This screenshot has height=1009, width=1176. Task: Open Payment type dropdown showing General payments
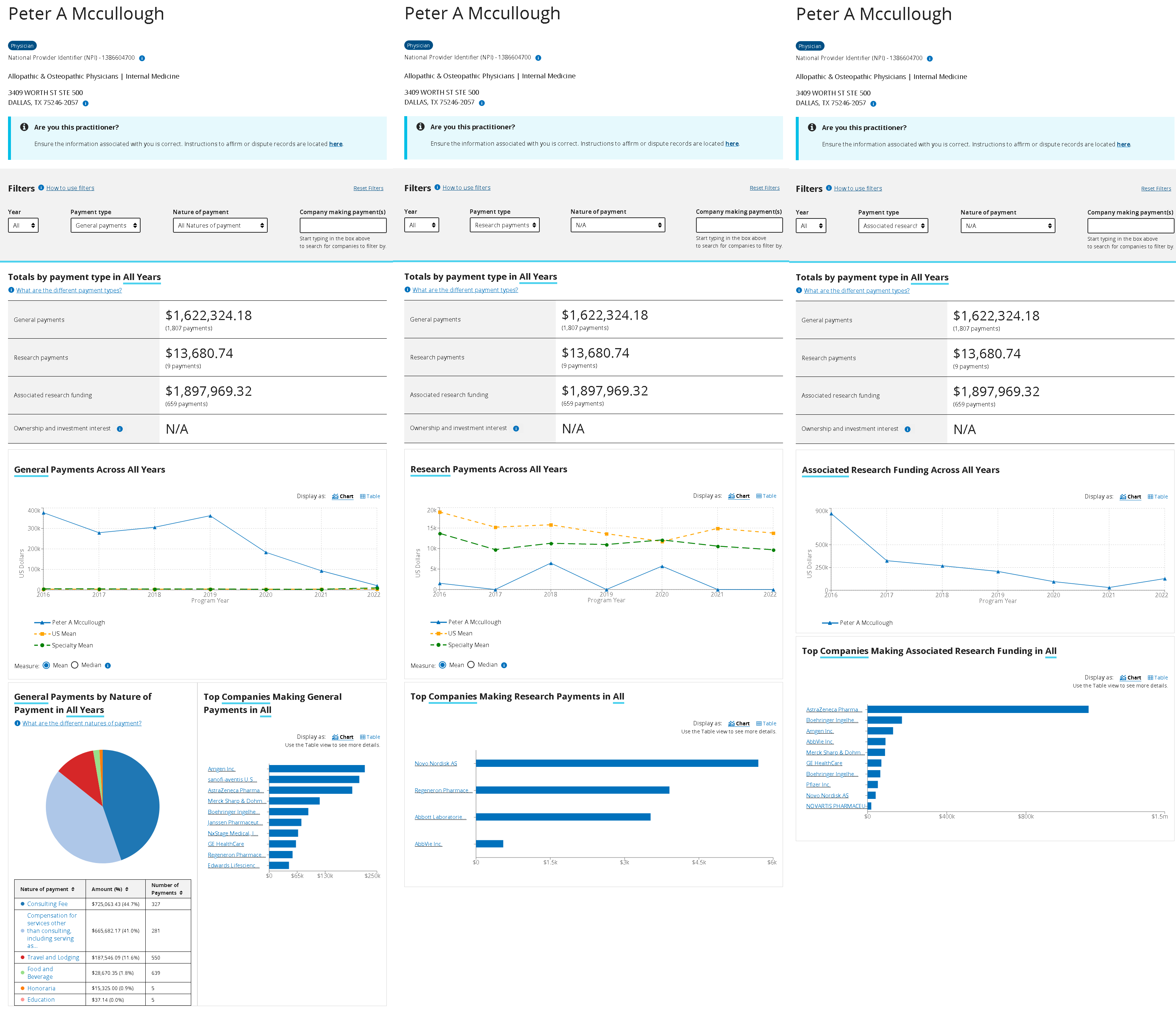(106, 225)
